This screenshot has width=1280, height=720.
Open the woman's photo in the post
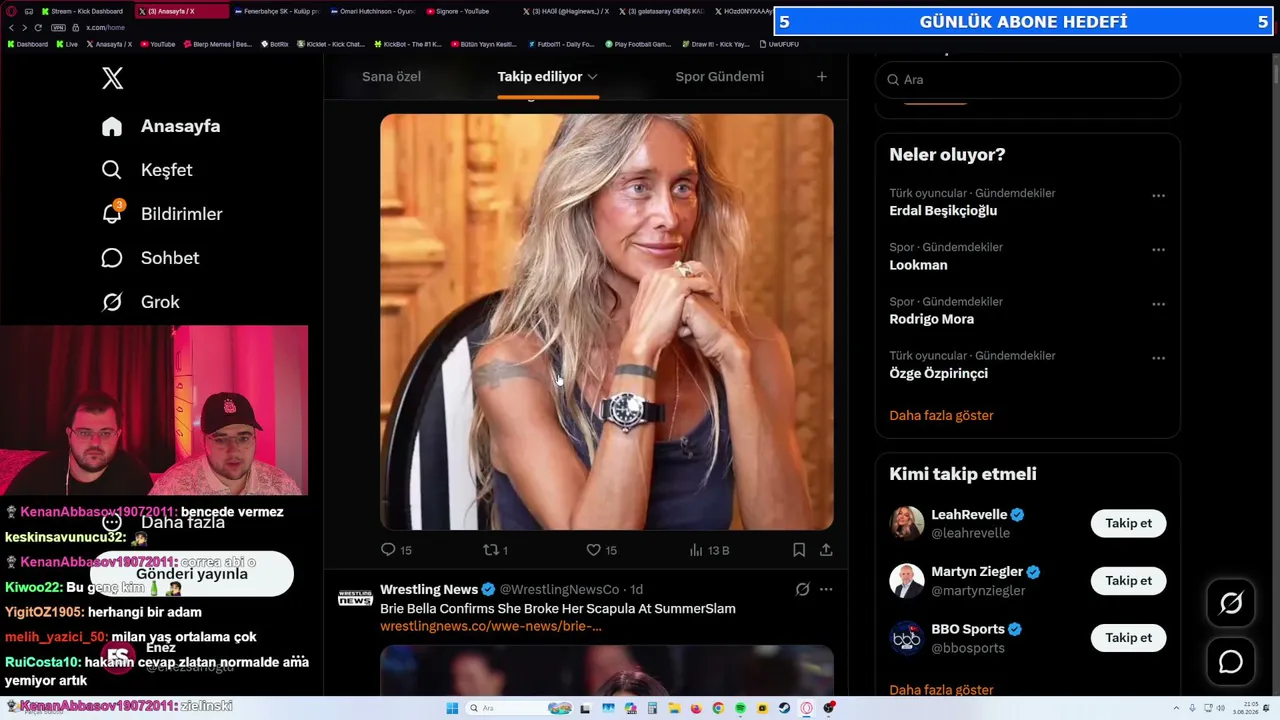[x=607, y=322]
